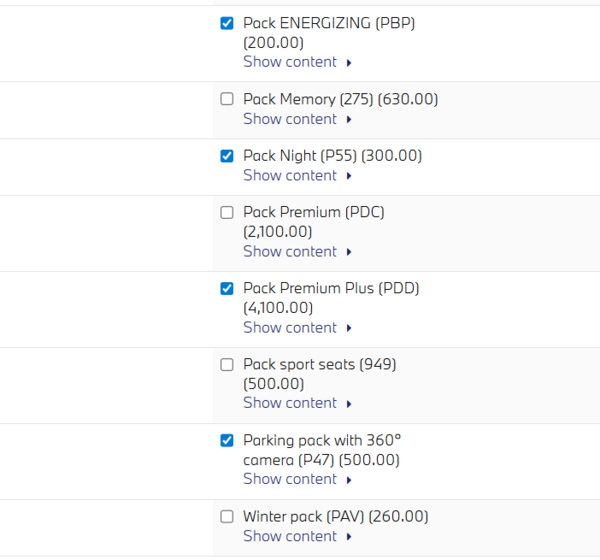Uncheck the Pack ENERGIZING (PBP) checkbox
Viewport: 600px width, 560px height.
[x=227, y=23]
